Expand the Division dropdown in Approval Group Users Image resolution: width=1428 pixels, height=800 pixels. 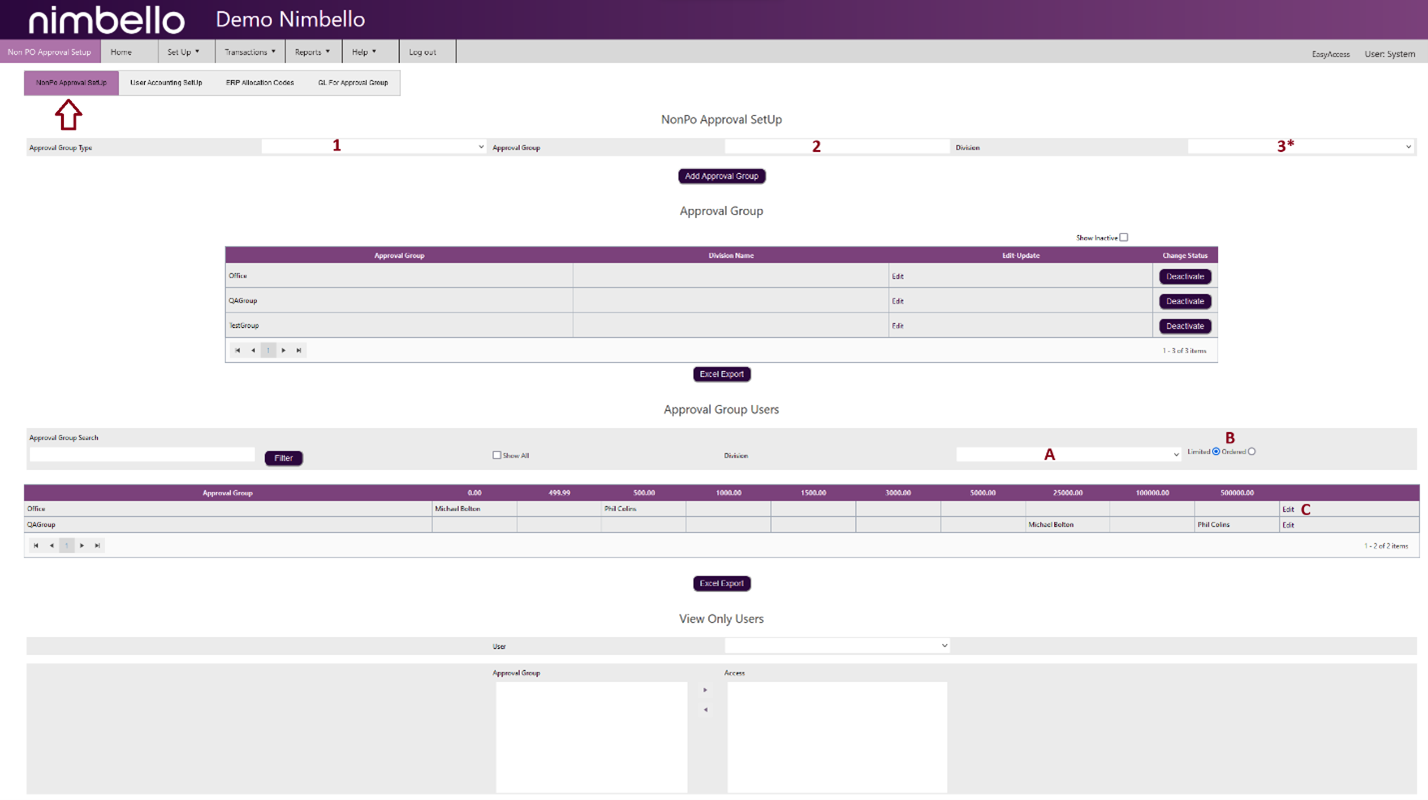[1068, 454]
